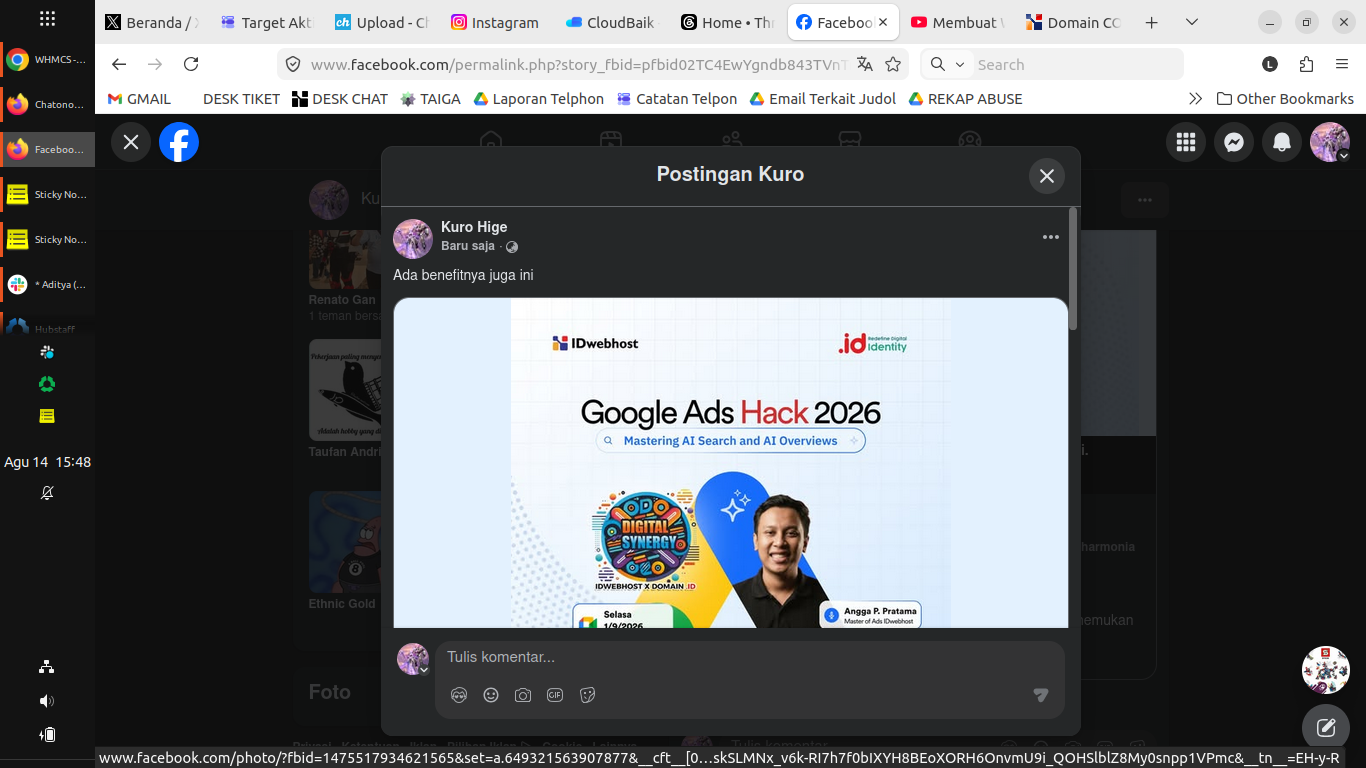1366x768 pixels.
Task: Toggle notifications with the muted bell icon
Action: [47, 493]
